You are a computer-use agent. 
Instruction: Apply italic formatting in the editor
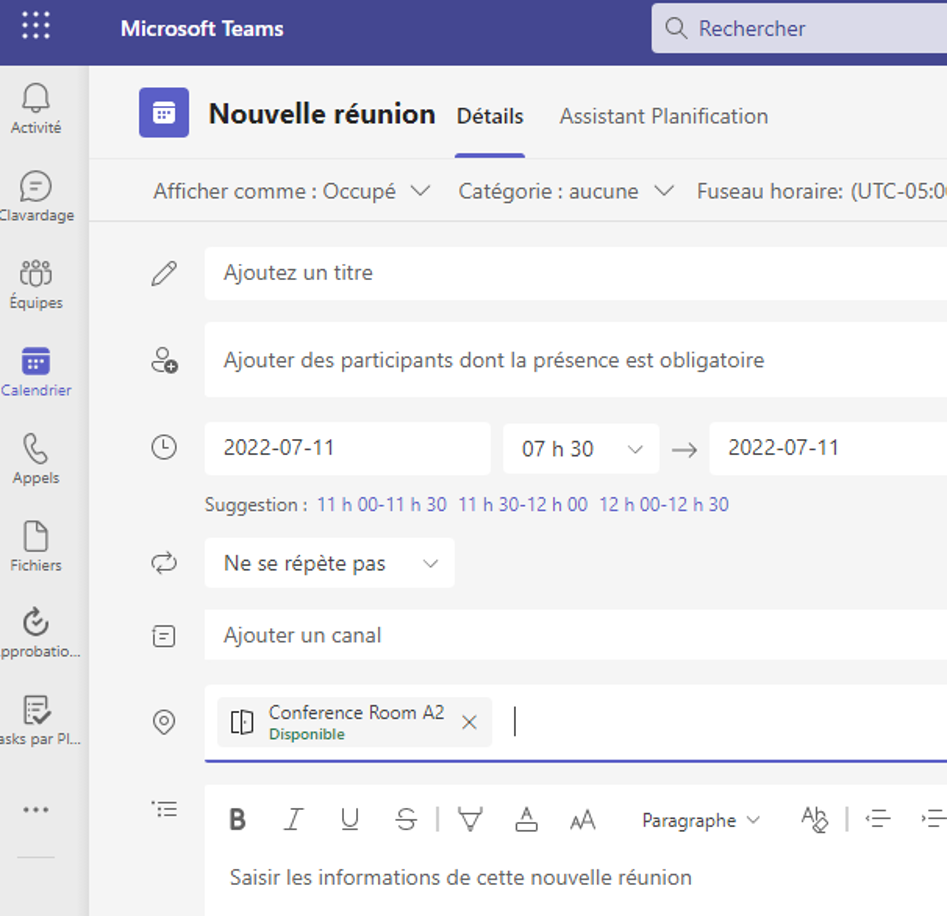[x=293, y=819]
